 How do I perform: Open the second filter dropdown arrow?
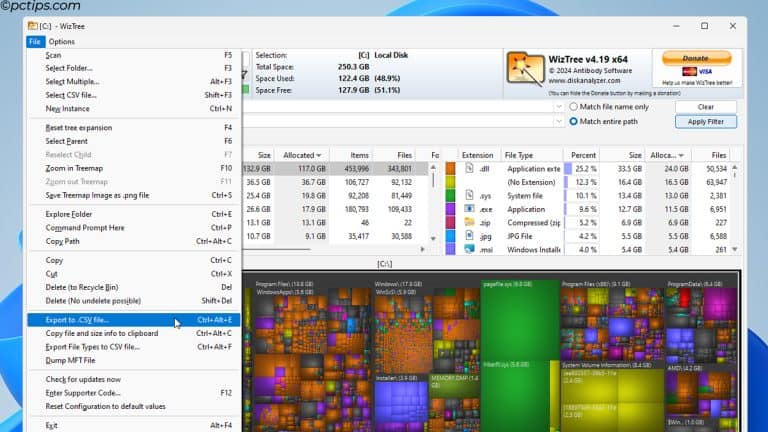click(x=558, y=121)
